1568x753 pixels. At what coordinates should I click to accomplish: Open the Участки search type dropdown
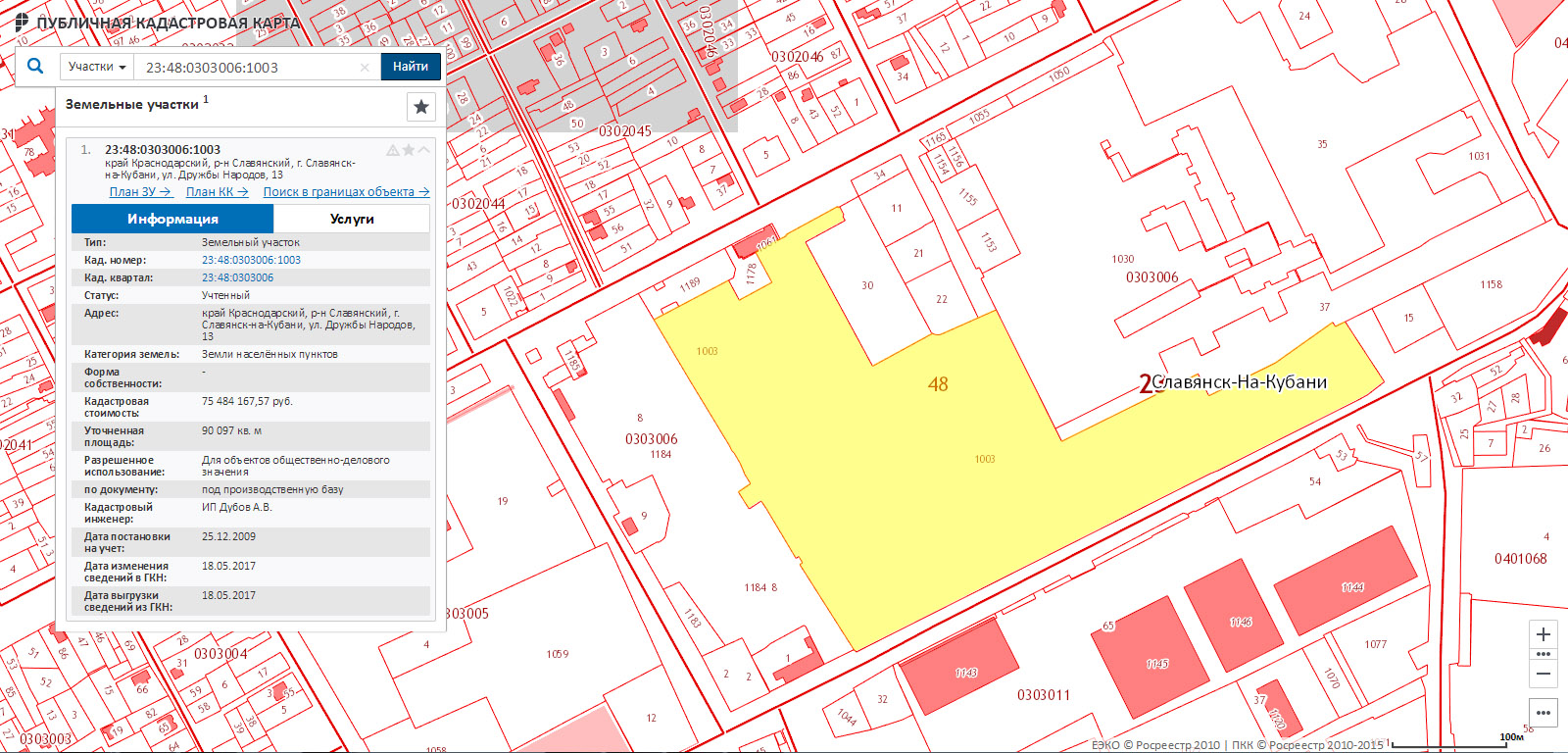tap(97, 67)
